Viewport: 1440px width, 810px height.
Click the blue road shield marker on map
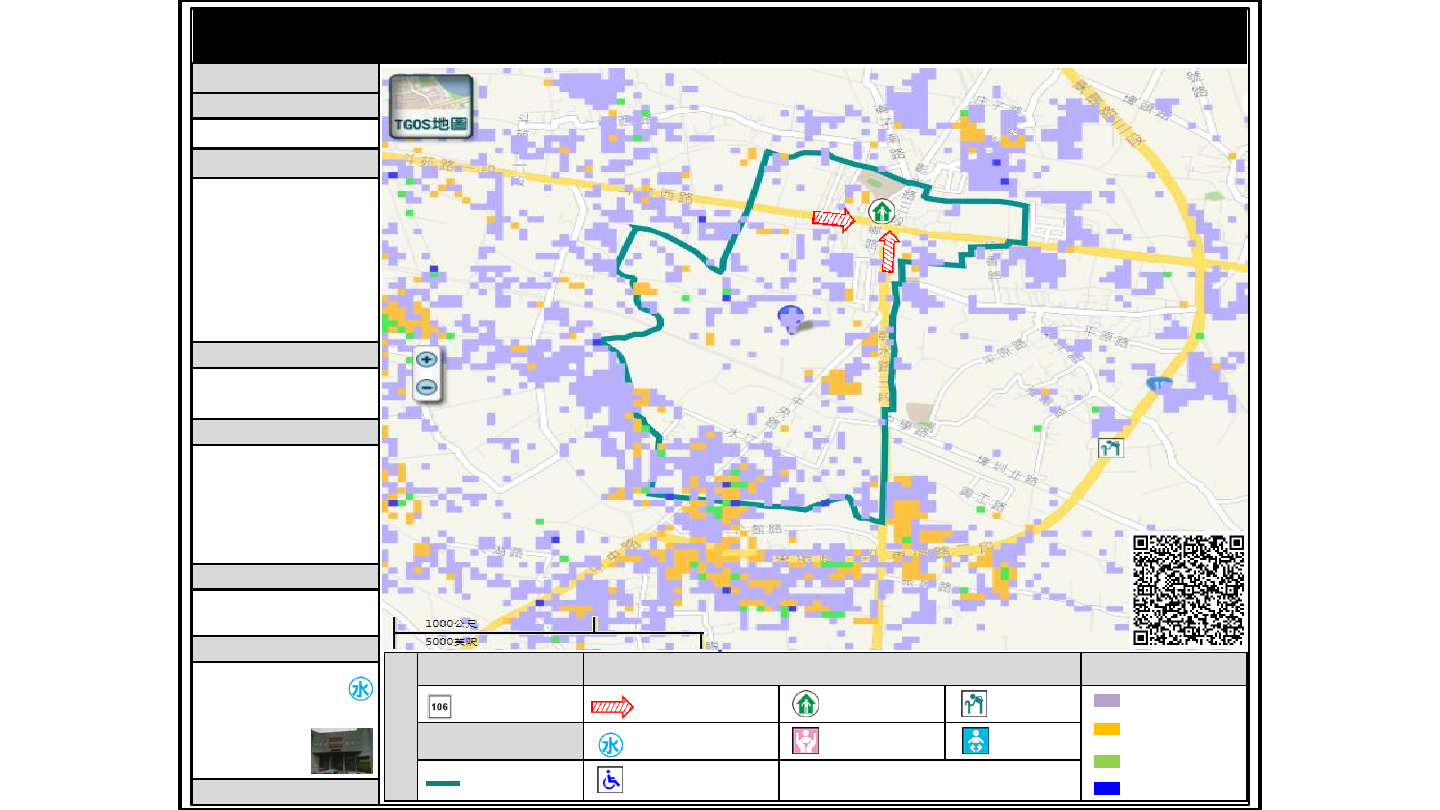tap(1159, 384)
